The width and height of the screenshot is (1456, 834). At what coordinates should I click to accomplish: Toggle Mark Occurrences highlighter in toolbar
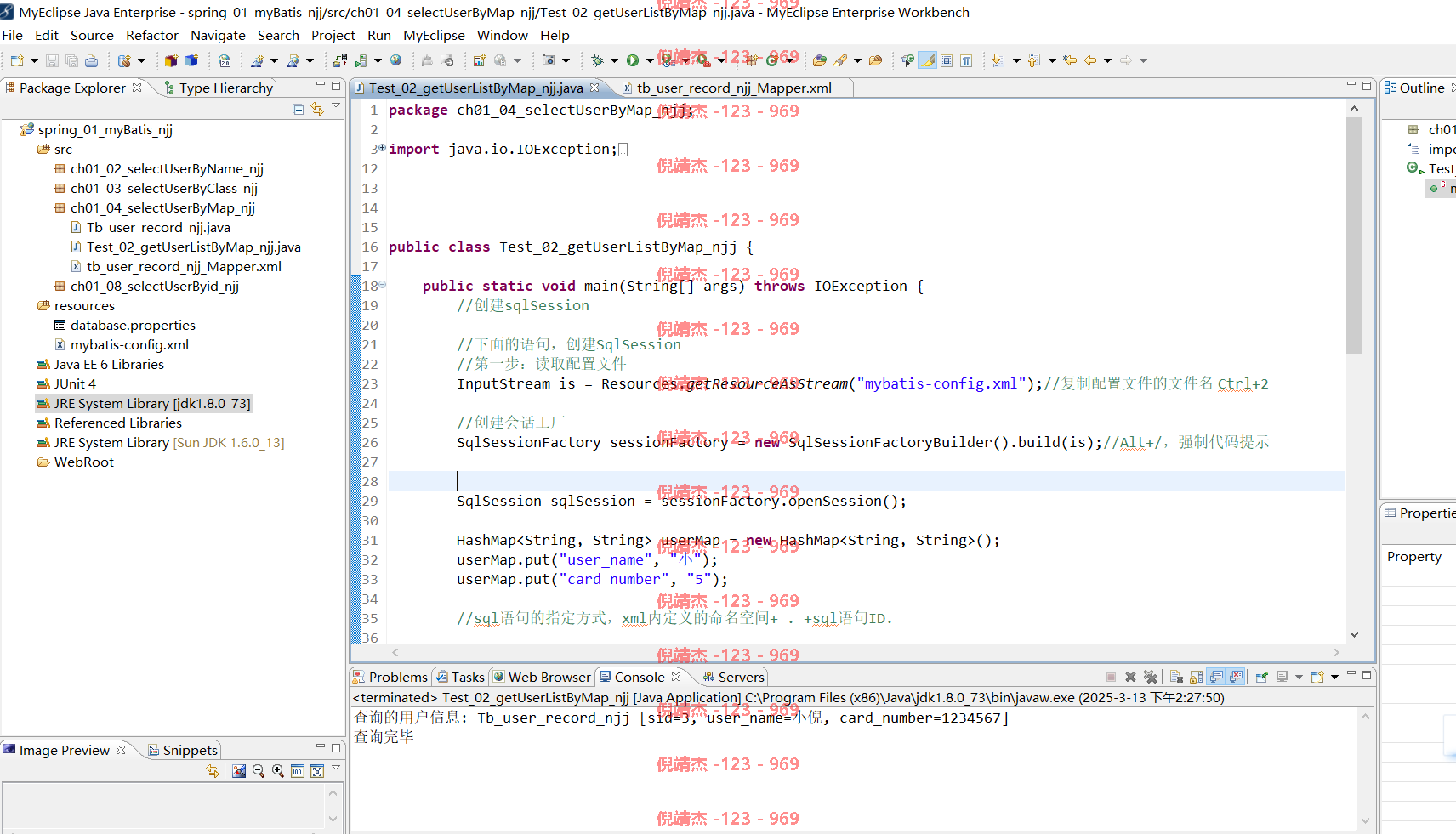pyautogui.click(x=928, y=60)
